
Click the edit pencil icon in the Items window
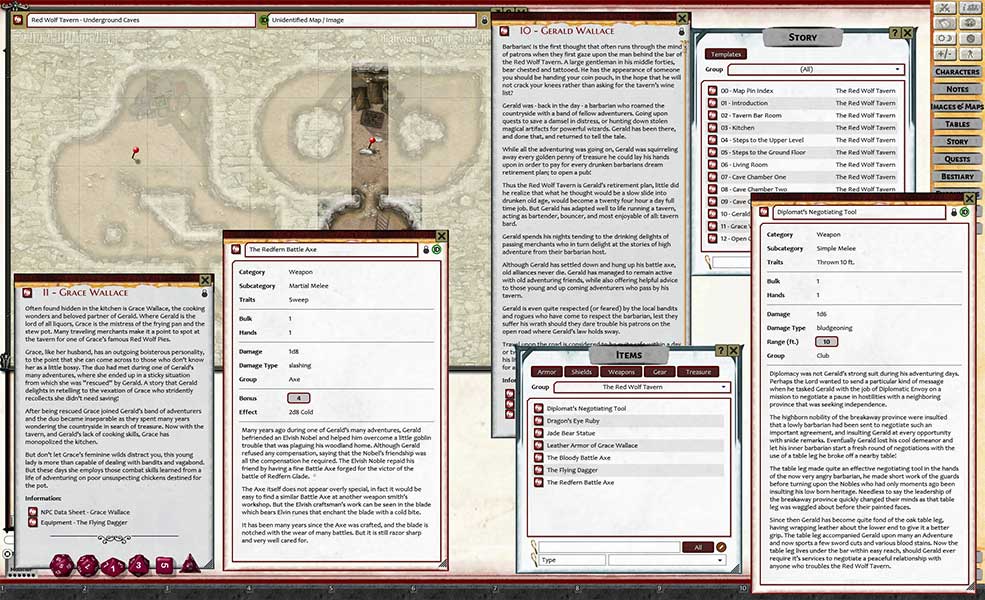pos(722,547)
